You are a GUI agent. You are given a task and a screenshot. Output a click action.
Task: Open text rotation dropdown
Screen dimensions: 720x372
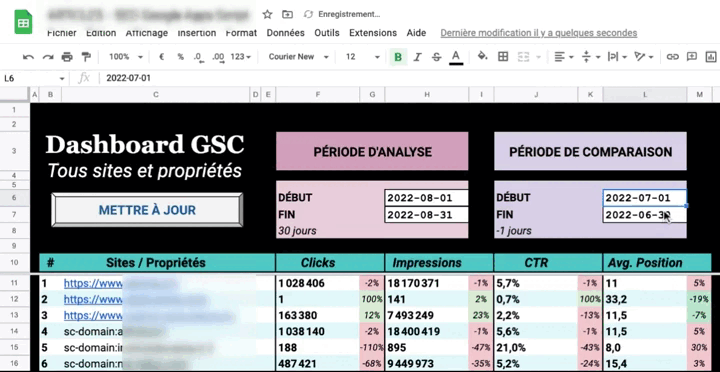pos(644,56)
